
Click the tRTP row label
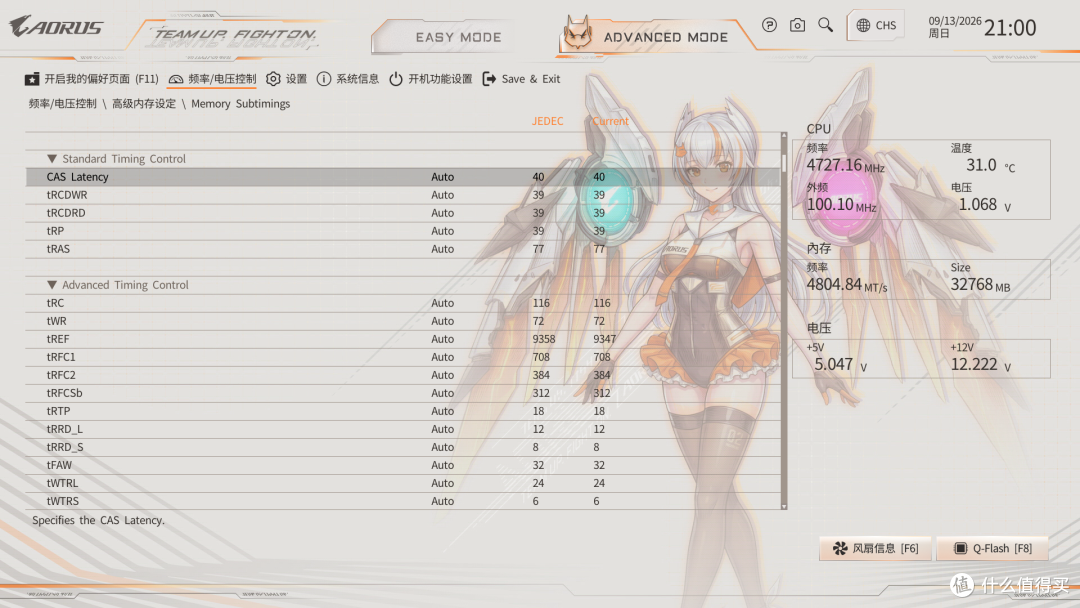tap(59, 411)
